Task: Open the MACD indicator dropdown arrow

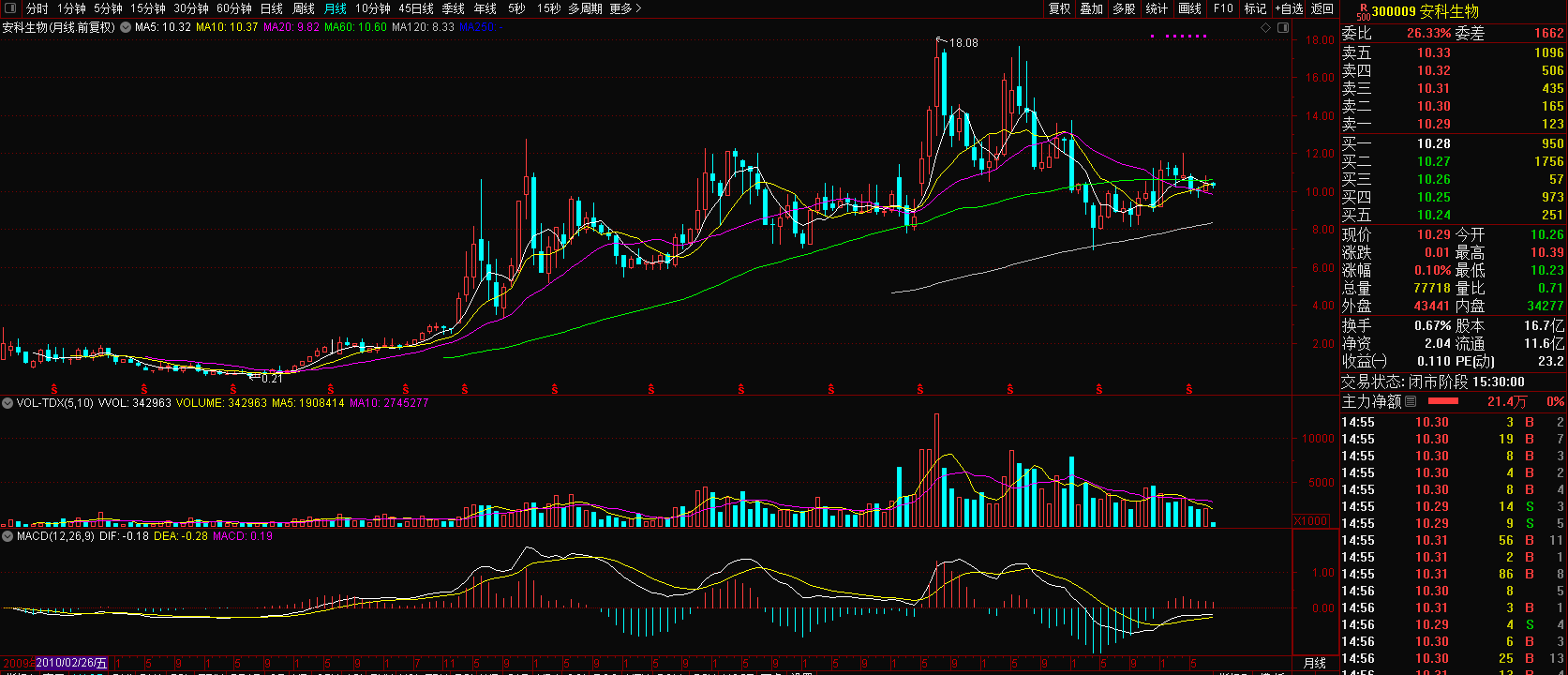Action: 7,536
